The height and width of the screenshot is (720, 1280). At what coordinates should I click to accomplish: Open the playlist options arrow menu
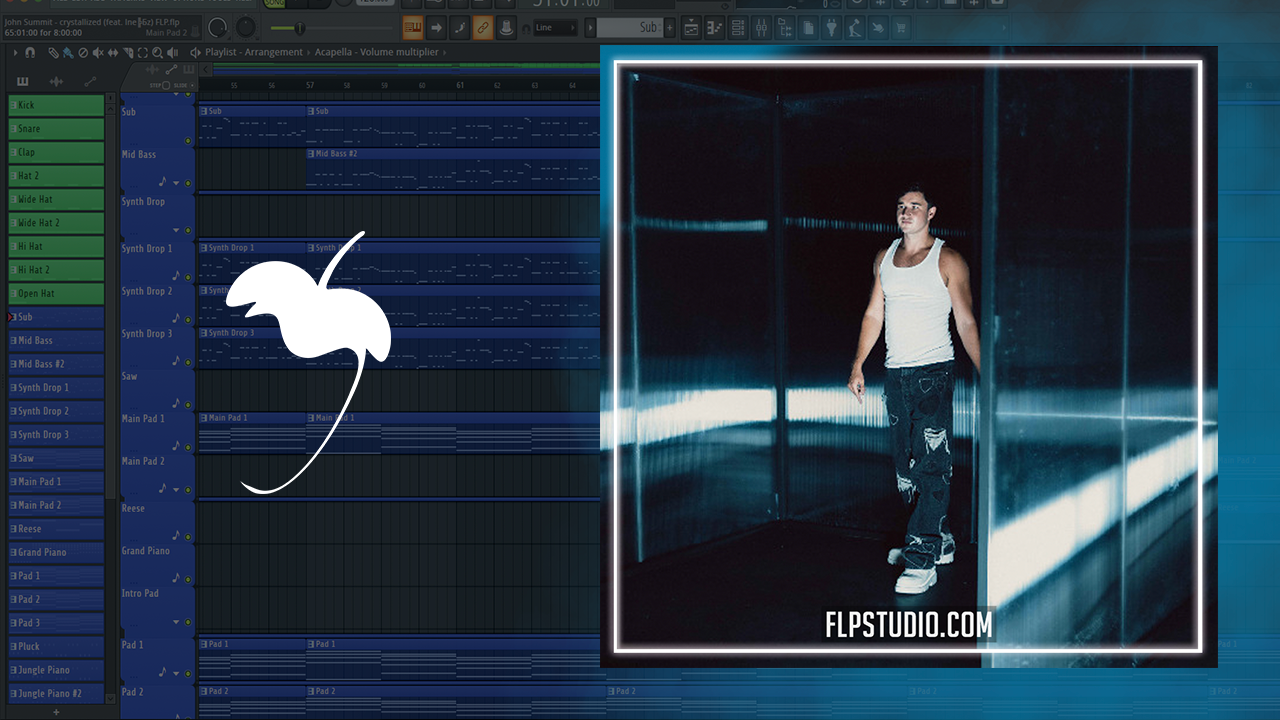coord(13,52)
